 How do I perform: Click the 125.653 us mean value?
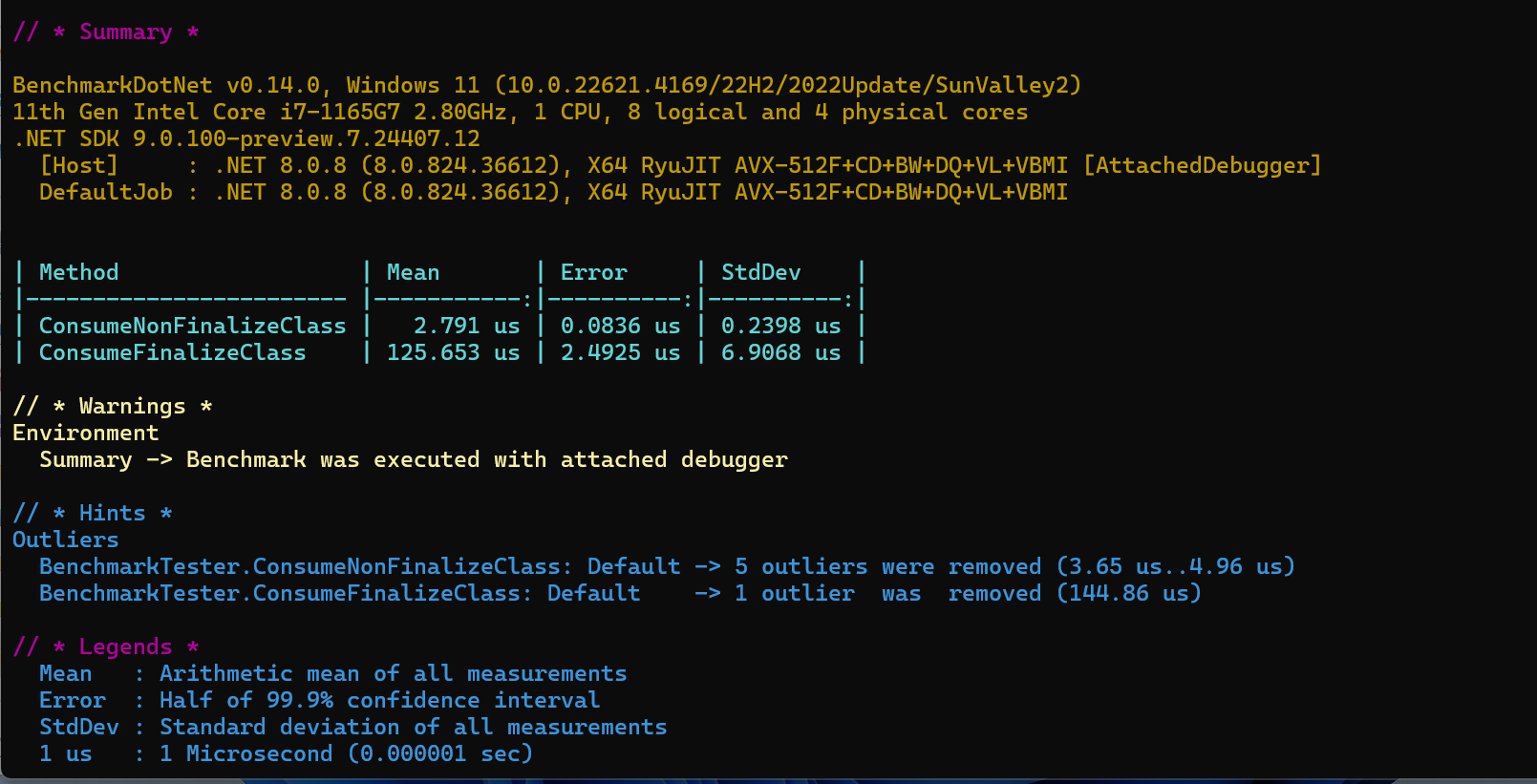click(x=453, y=353)
